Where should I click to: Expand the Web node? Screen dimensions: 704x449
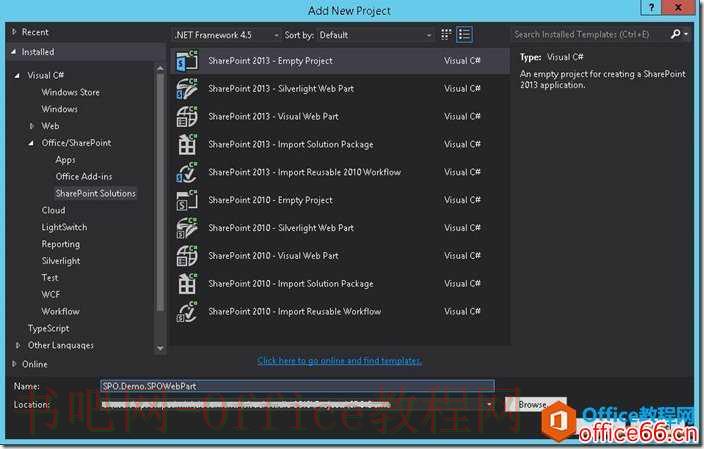31,126
